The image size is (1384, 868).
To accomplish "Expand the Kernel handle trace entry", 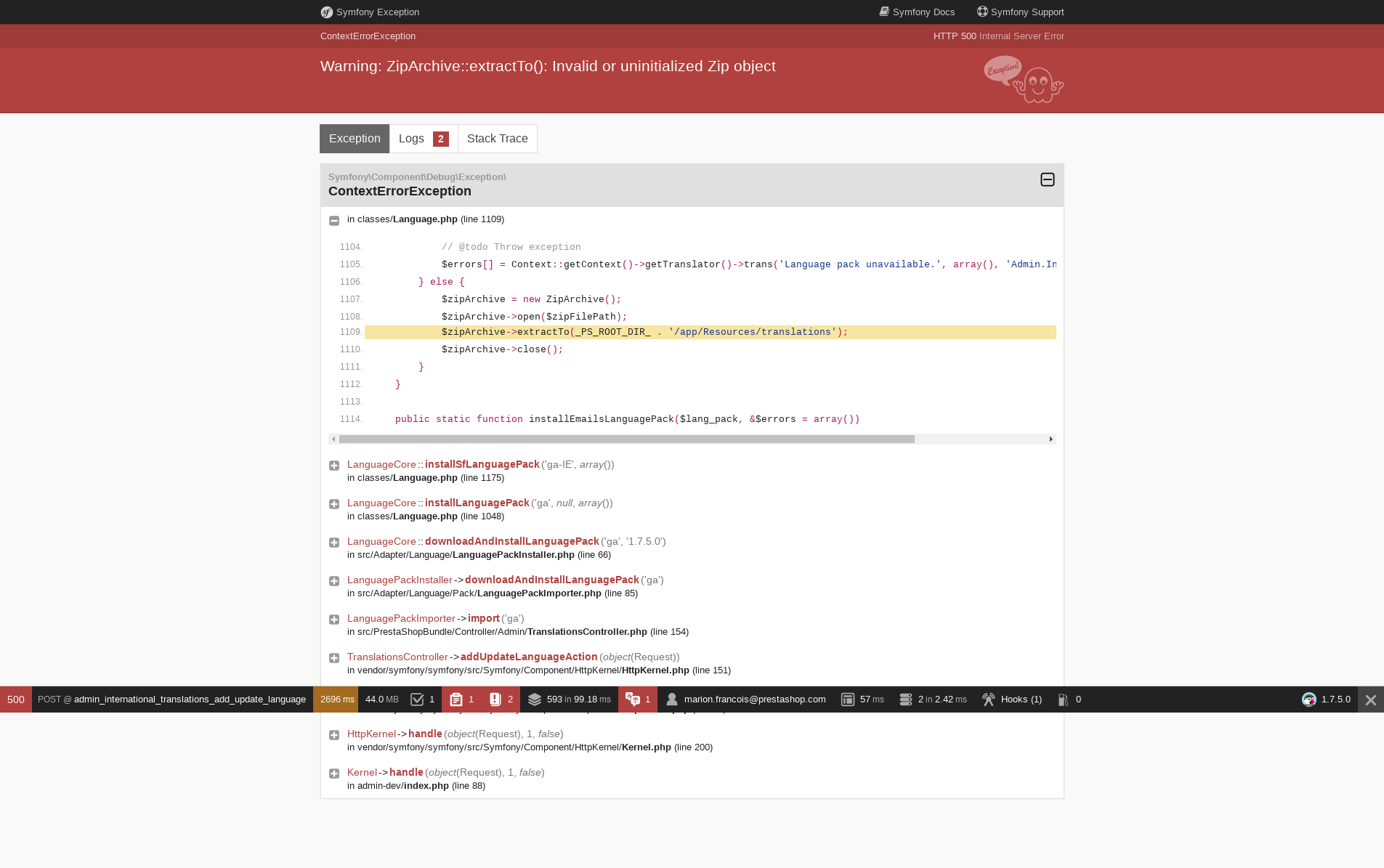I will pos(334,774).
